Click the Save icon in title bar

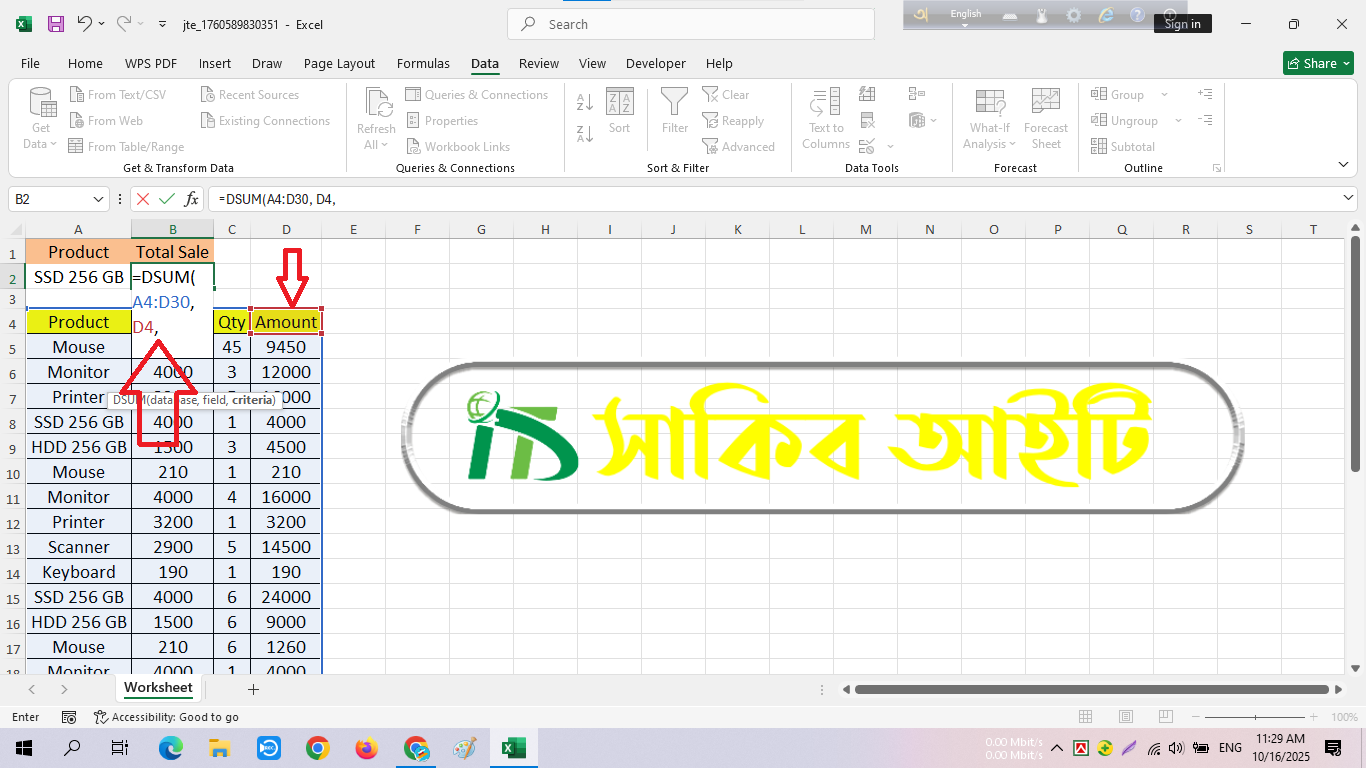click(56, 23)
